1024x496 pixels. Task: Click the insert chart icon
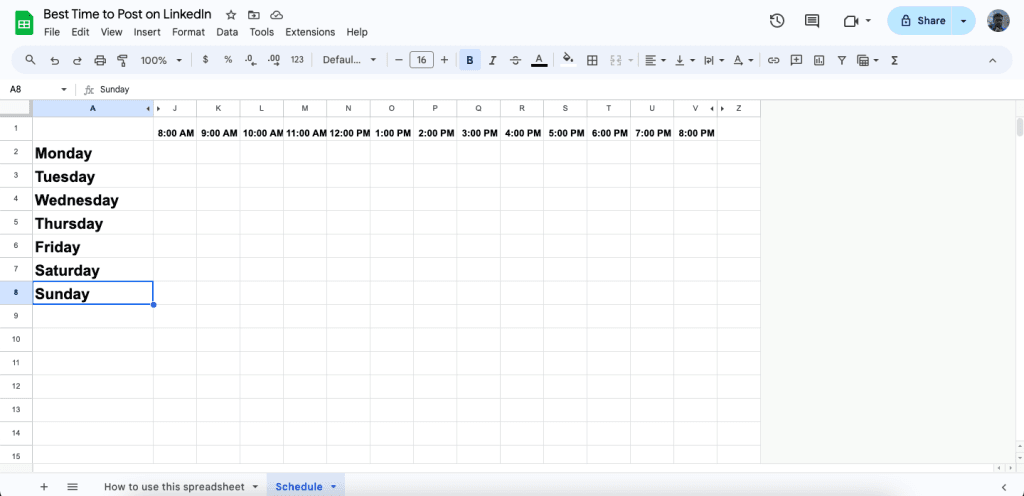pos(819,60)
